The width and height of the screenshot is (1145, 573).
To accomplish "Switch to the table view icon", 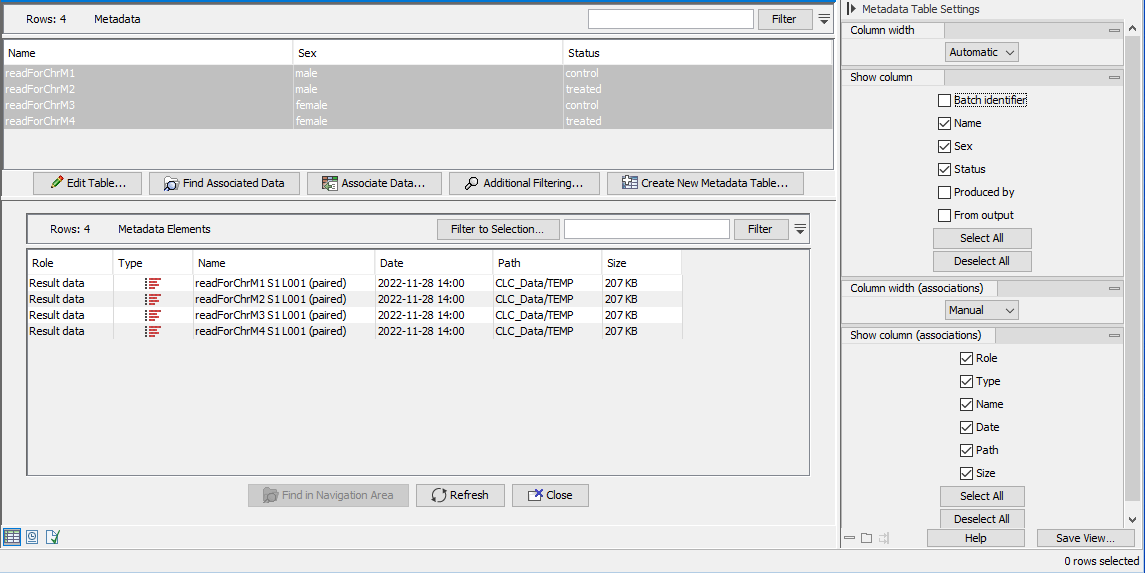I will (12, 537).
